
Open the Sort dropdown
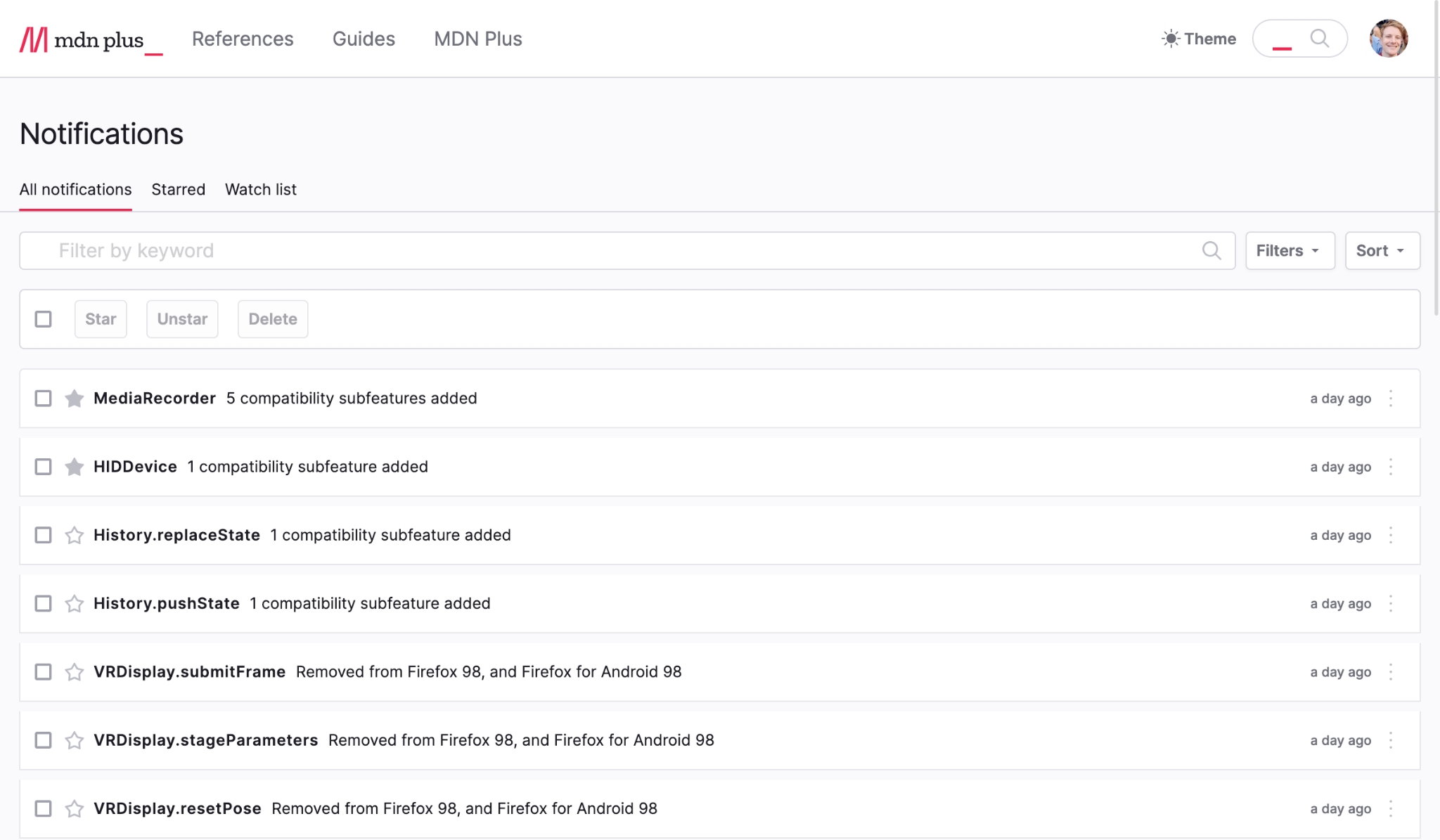point(1382,251)
